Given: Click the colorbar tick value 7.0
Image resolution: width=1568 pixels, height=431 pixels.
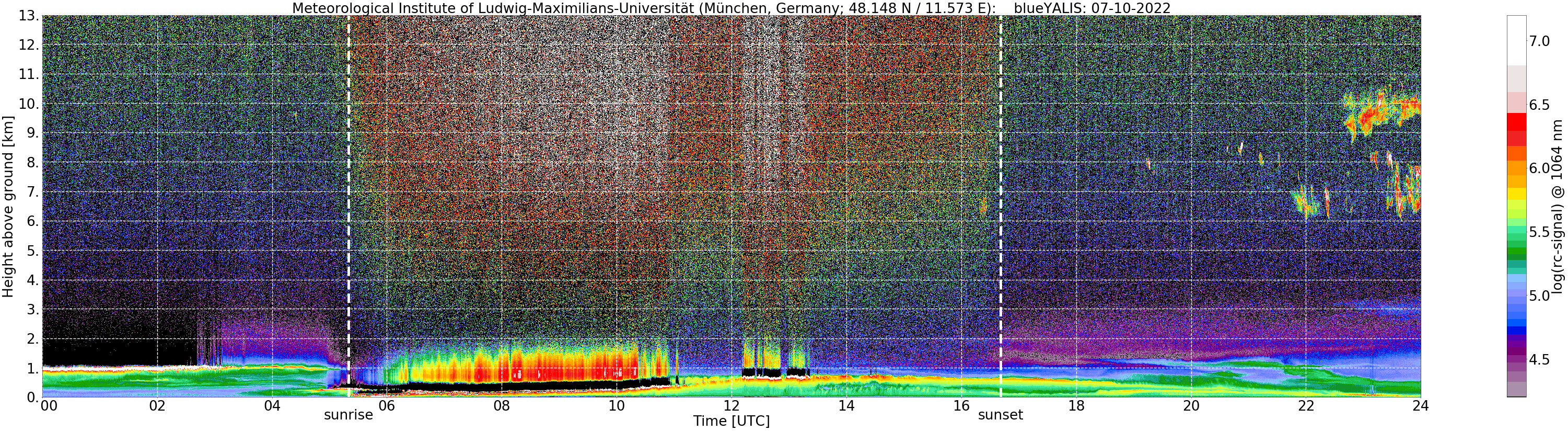Looking at the screenshot, I should click(1539, 41).
